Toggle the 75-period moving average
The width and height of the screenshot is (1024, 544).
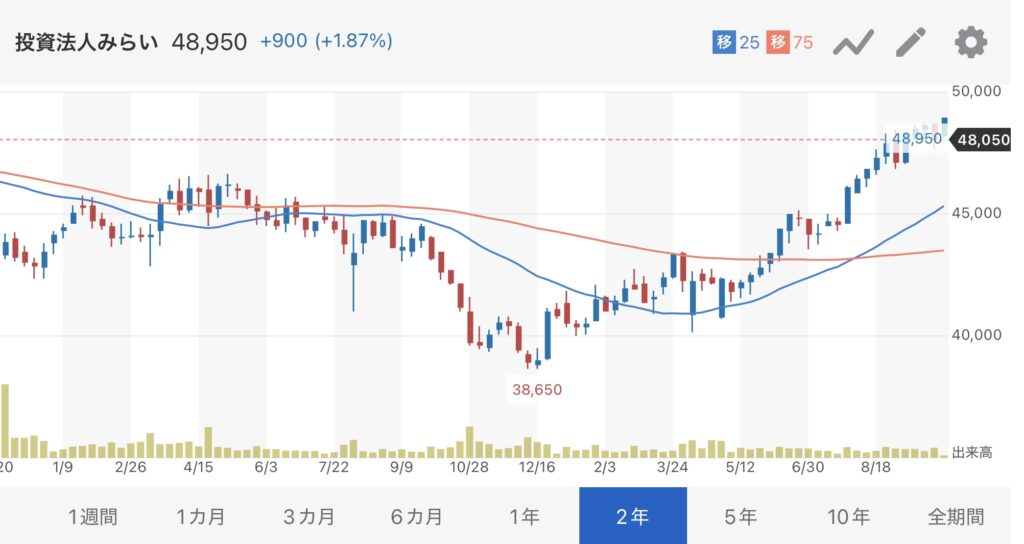click(x=790, y=43)
